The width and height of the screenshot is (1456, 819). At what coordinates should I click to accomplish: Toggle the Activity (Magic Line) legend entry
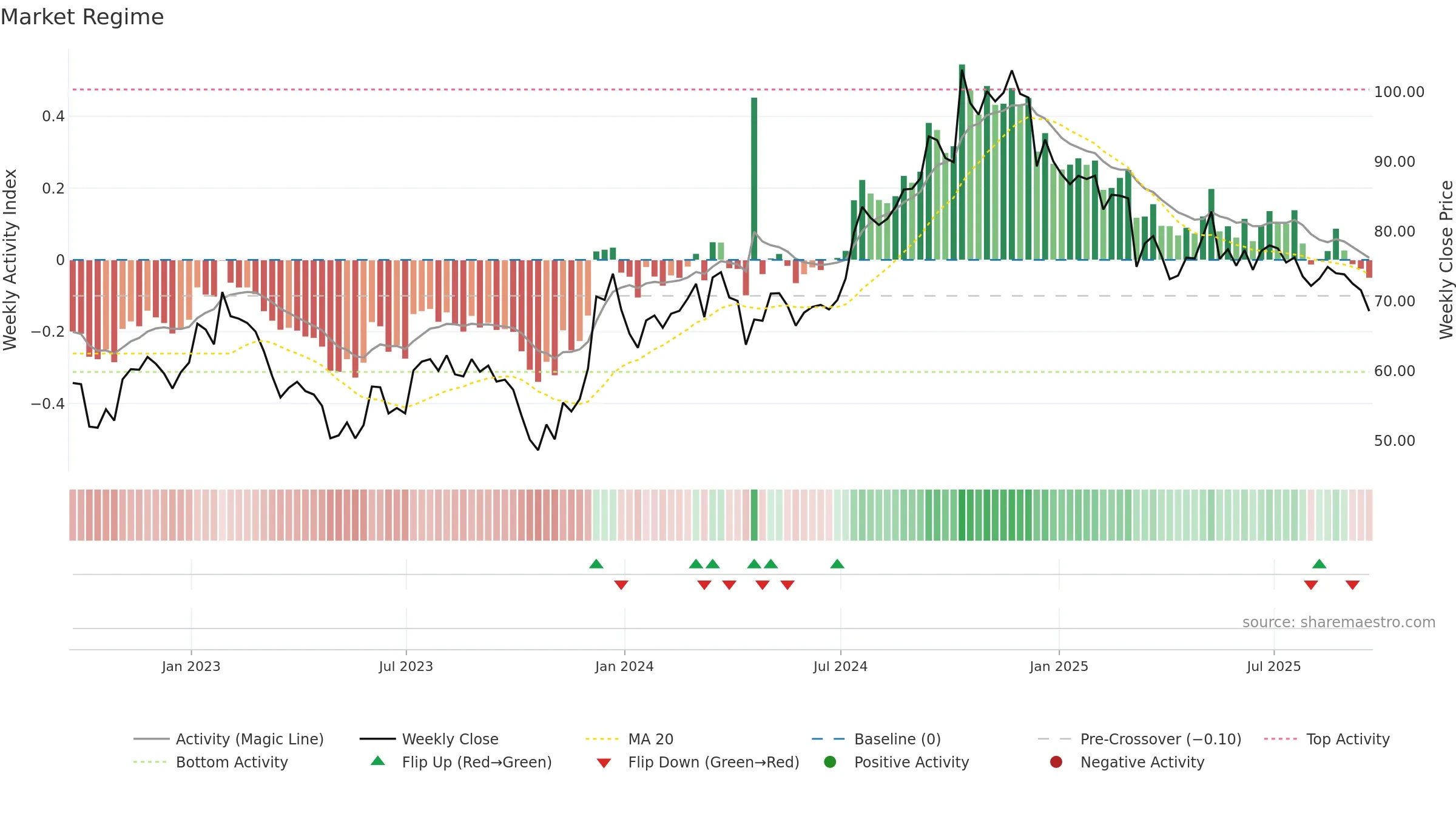pos(229,739)
